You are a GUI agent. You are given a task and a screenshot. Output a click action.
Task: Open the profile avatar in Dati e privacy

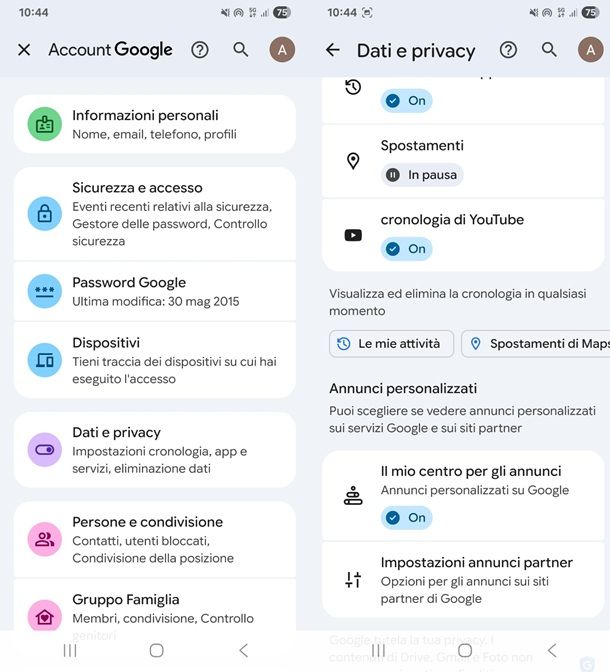pos(590,50)
